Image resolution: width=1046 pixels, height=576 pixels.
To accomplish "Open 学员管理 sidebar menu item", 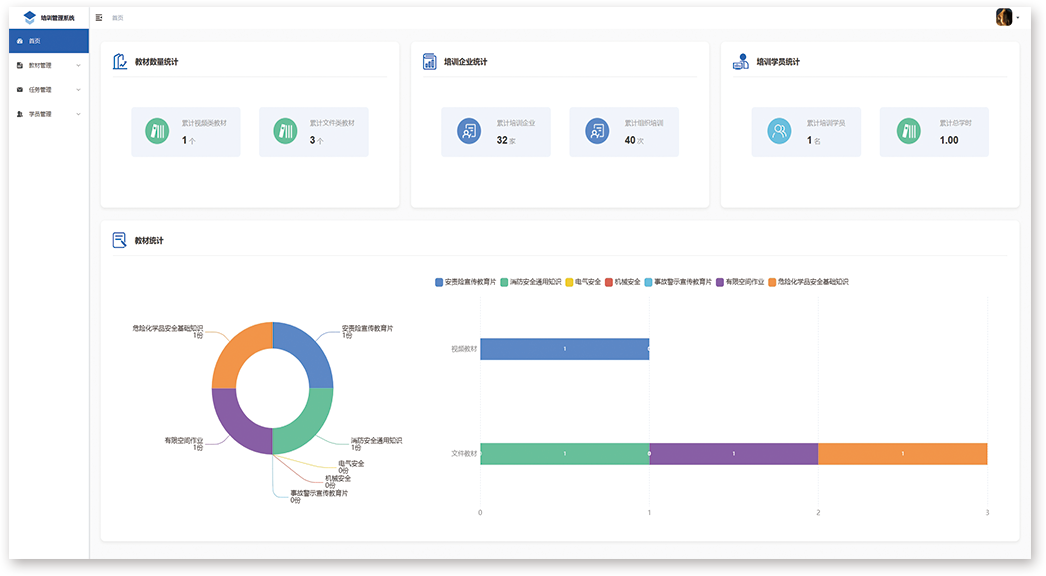I will [x=48, y=114].
